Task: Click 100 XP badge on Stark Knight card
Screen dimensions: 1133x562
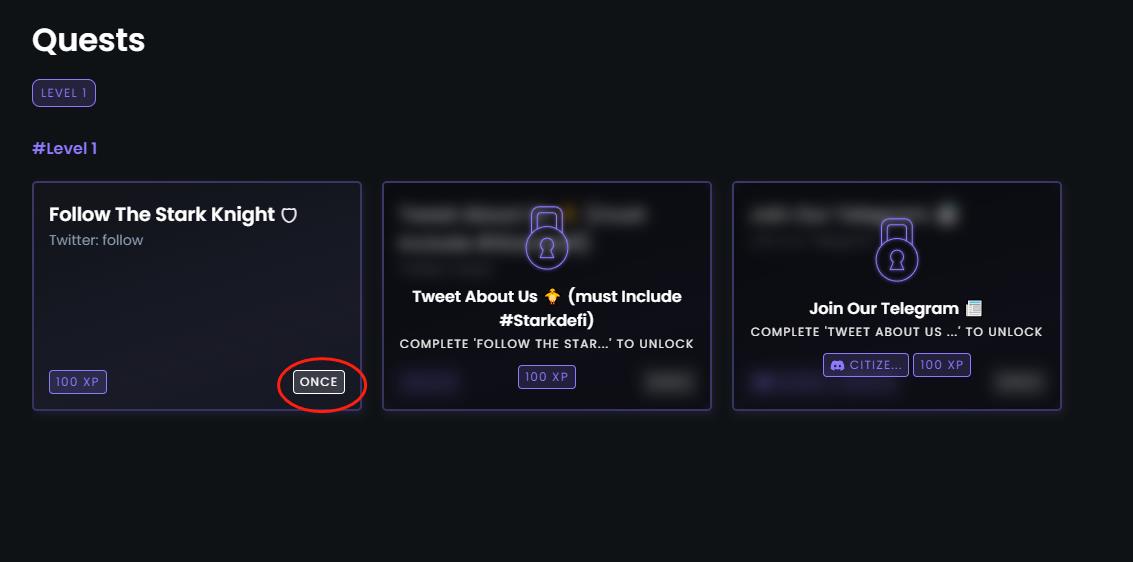Action: click(x=78, y=382)
